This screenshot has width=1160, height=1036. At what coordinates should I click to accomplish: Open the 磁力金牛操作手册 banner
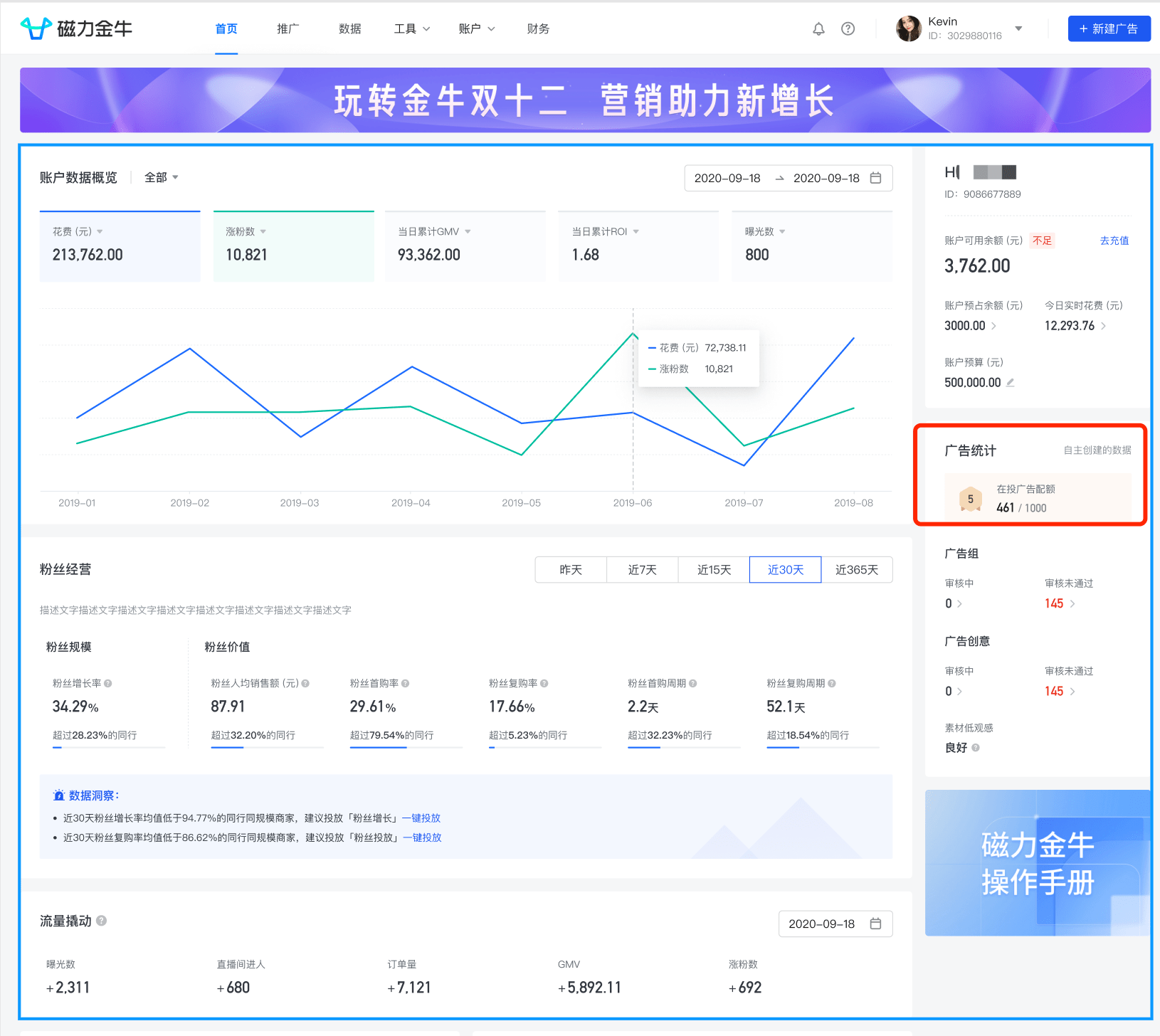click(1038, 863)
